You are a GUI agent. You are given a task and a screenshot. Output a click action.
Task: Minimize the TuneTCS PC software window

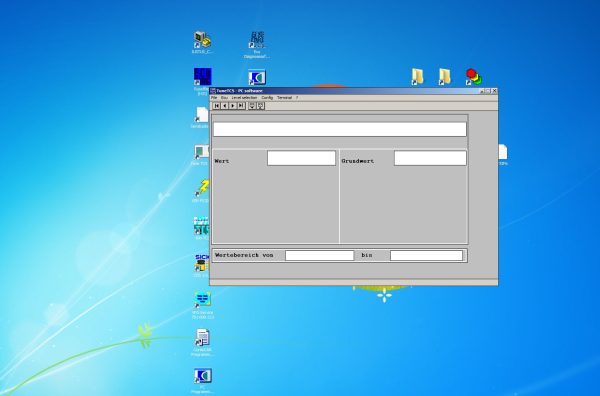(x=482, y=91)
